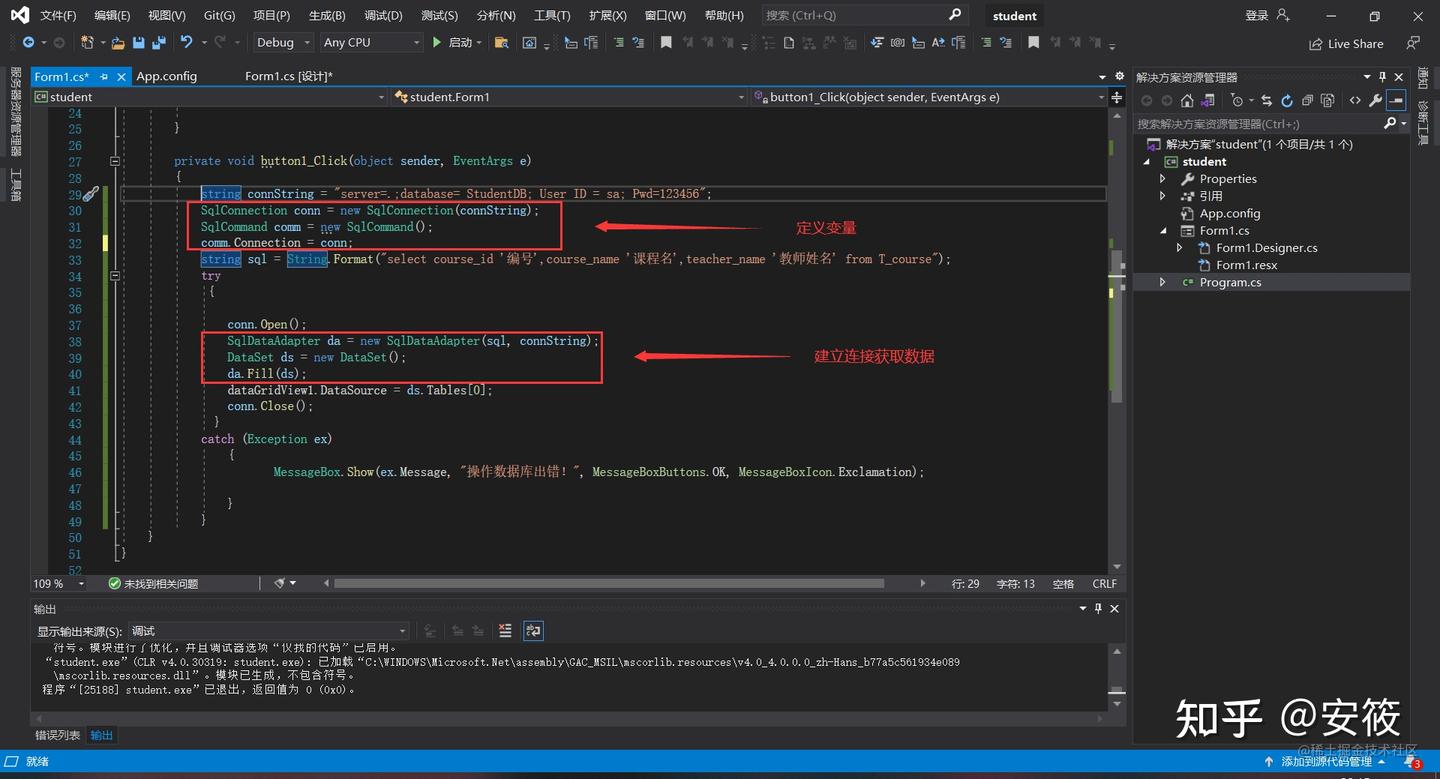Screen dimensions: 1440x779
Task: Pin the Solution Explorer panel
Action: 1383,76
